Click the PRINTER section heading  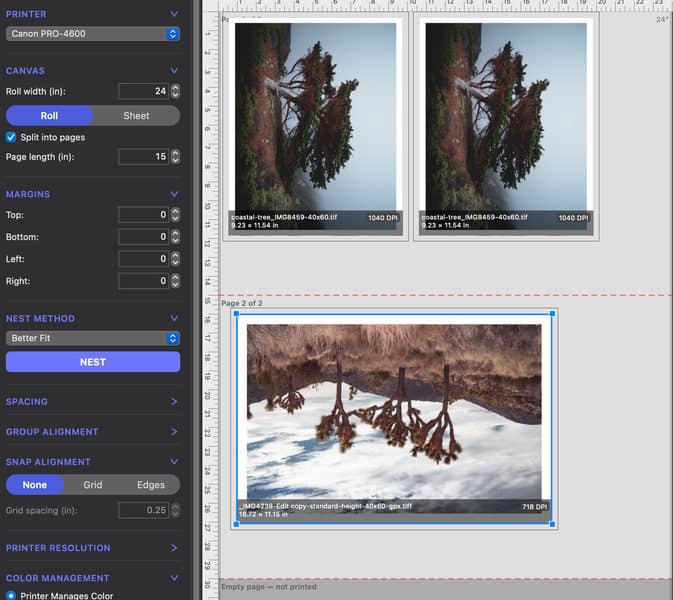[x=26, y=14]
